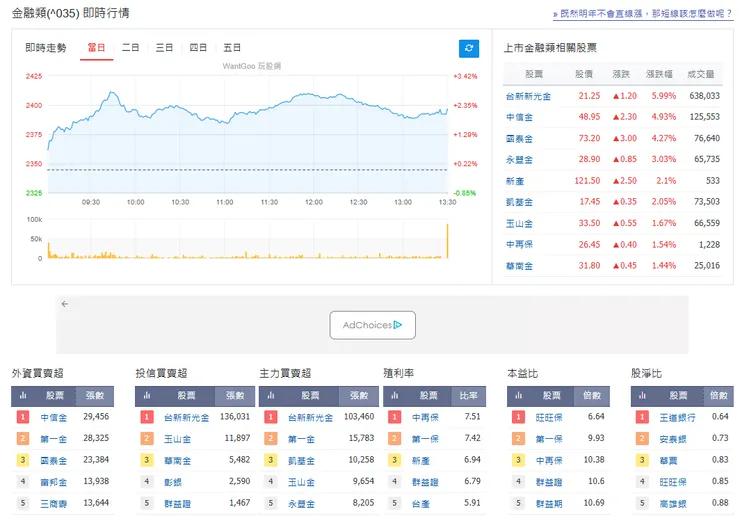This screenshot has height=523, width=740.
Task: Click bar chart icon in 外資買賣超 table header
Action: click(x=22, y=396)
